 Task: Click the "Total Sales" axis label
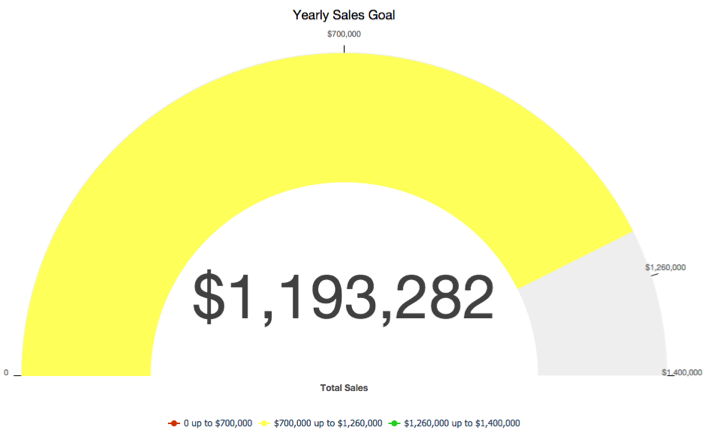pyautogui.click(x=344, y=388)
